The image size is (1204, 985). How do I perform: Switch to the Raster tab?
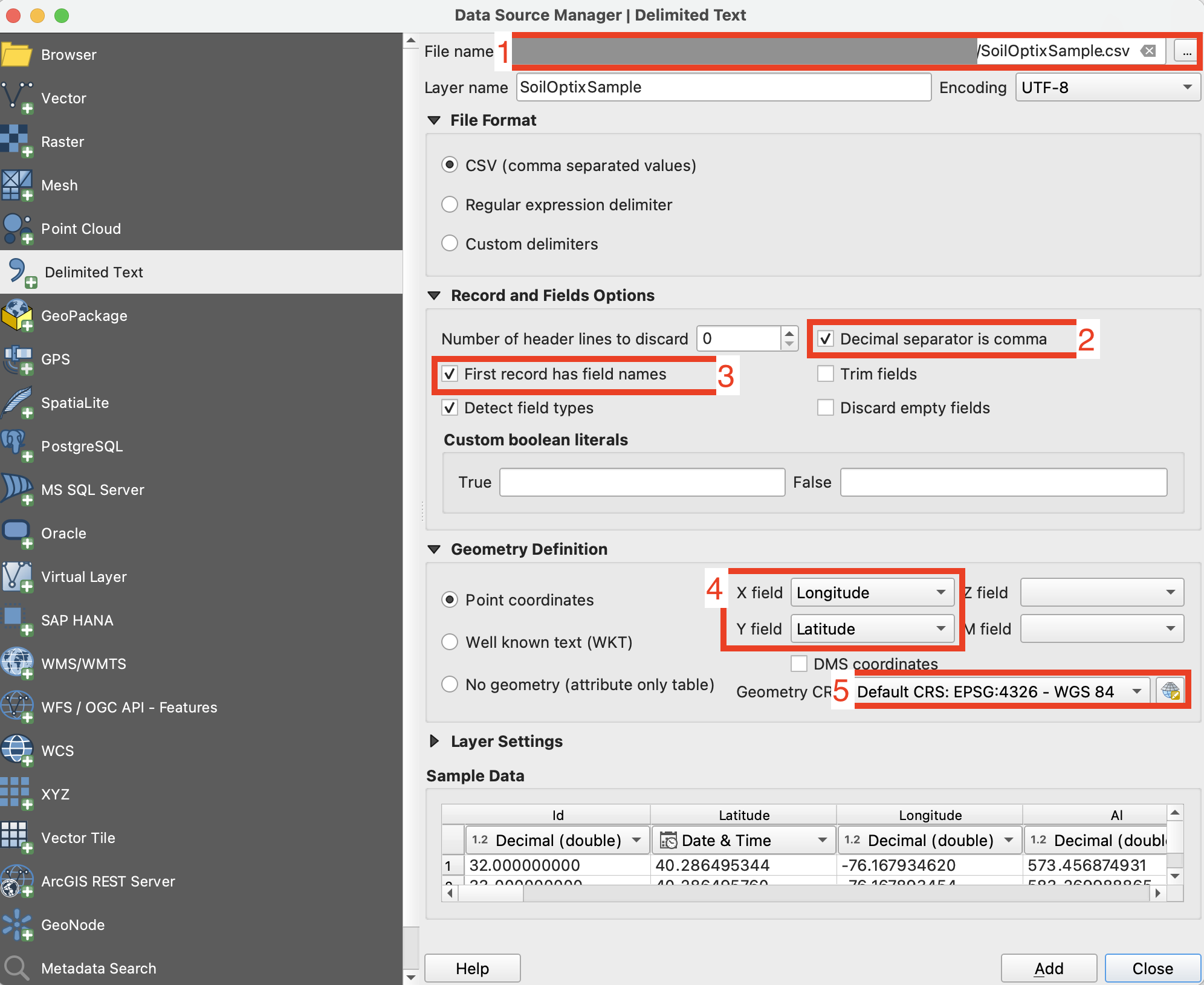click(x=63, y=141)
